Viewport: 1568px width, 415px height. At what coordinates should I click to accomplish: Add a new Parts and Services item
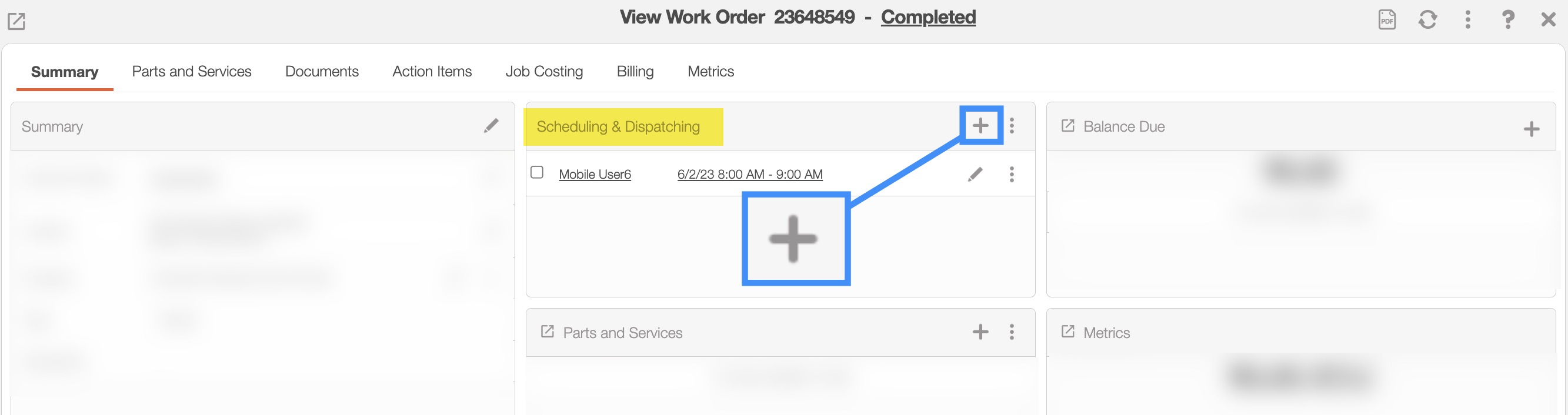(x=980, y=332)
